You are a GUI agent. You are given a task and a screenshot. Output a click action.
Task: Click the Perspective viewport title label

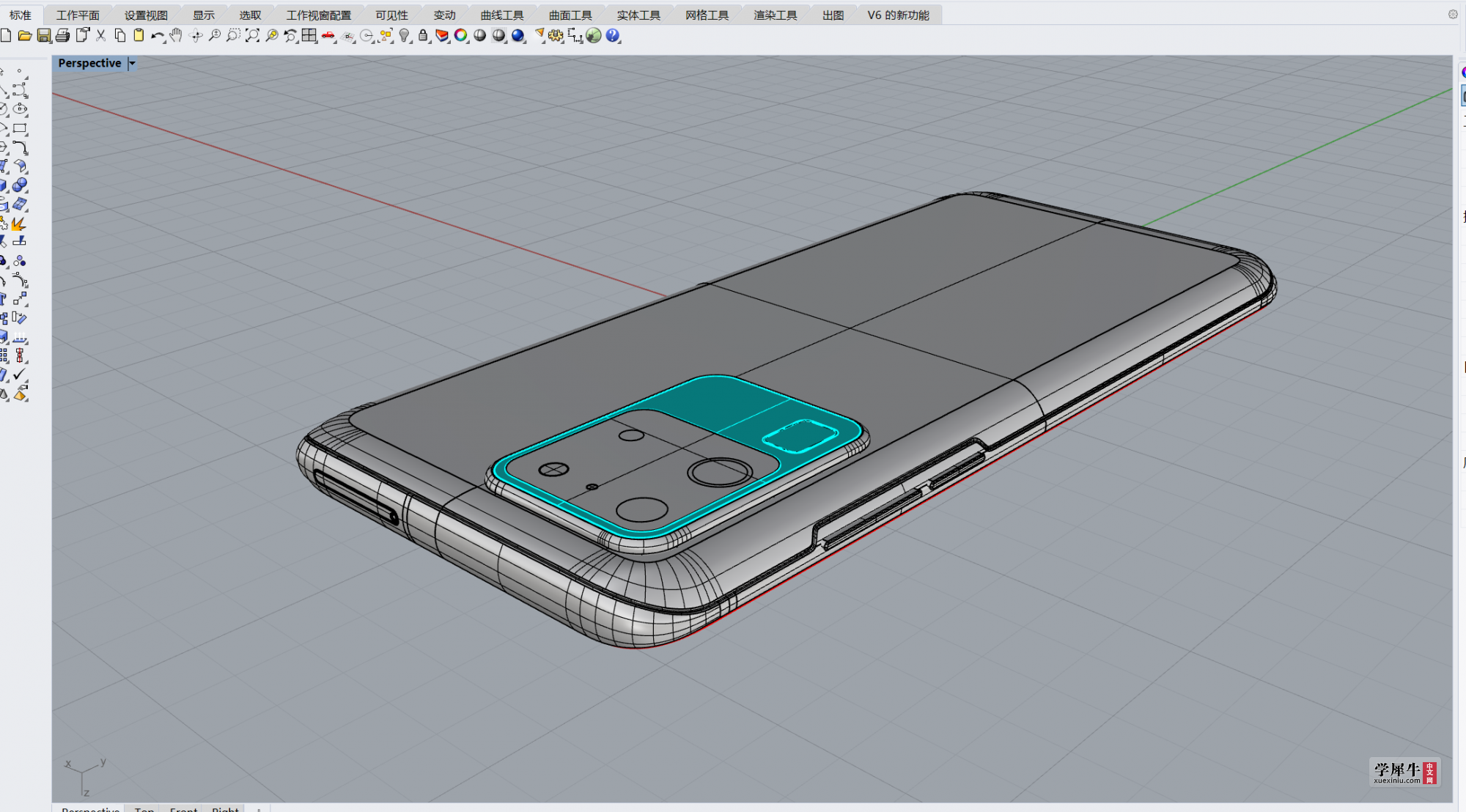pos(89,63)
